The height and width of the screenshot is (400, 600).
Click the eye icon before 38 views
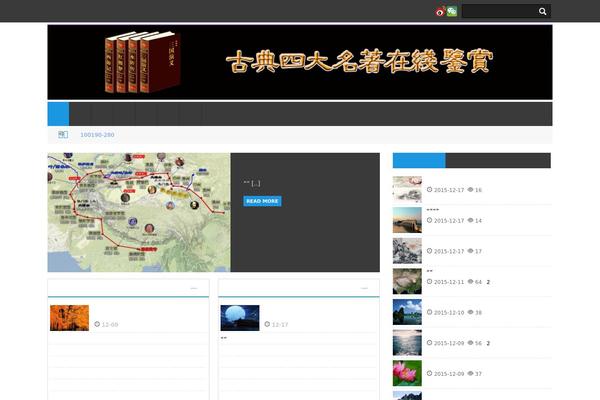[x=470, y=312]
